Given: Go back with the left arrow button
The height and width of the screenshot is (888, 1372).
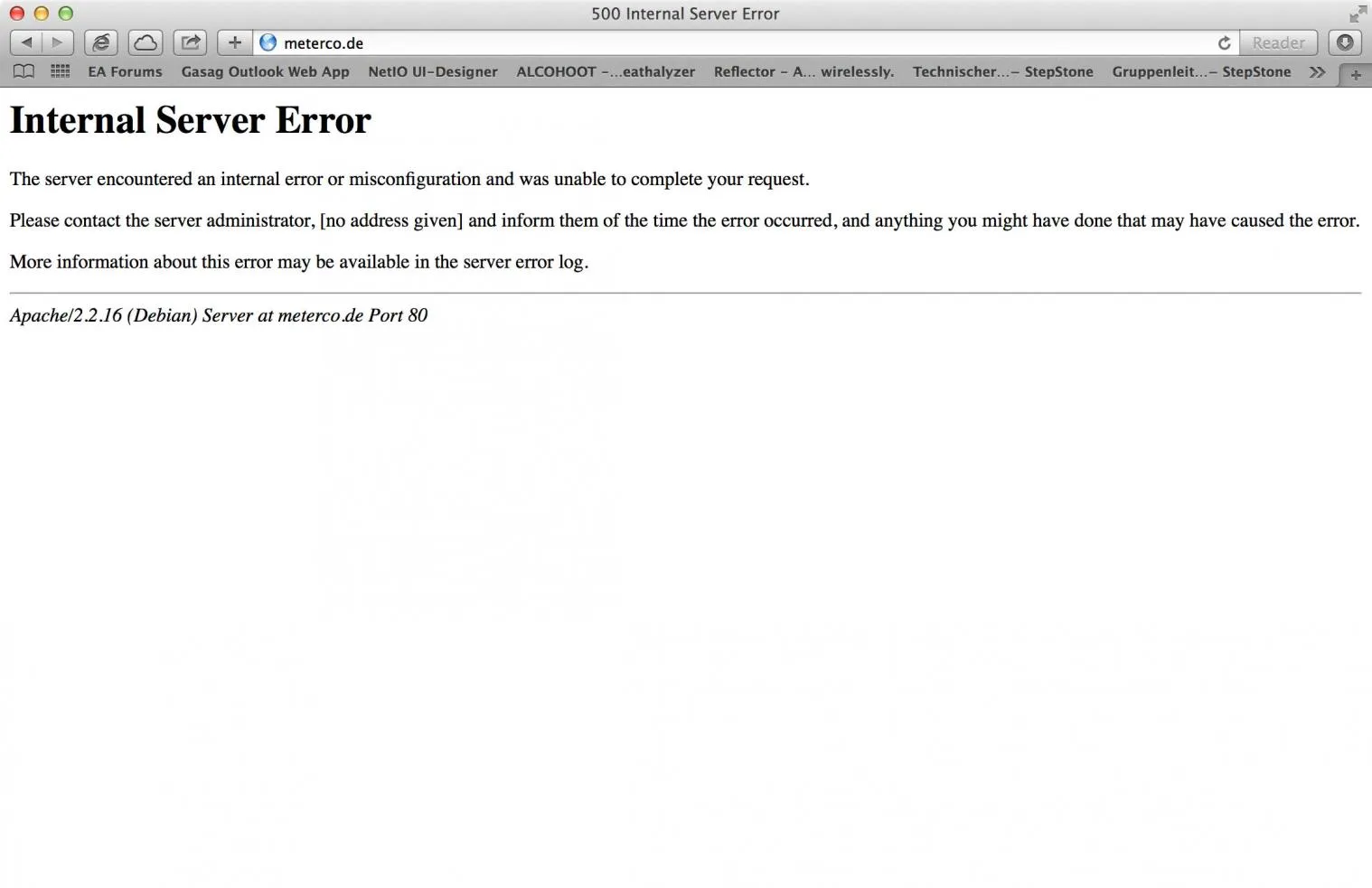Looking at the screenshot, I should point(25,42).
